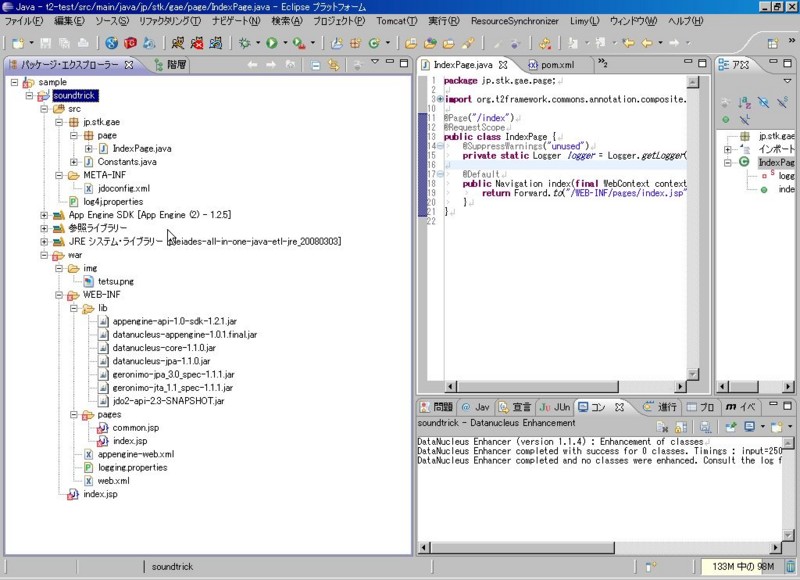The image size is (800, 580).
Task: Select appengine-web.xml in the tree
Action: 136,454
